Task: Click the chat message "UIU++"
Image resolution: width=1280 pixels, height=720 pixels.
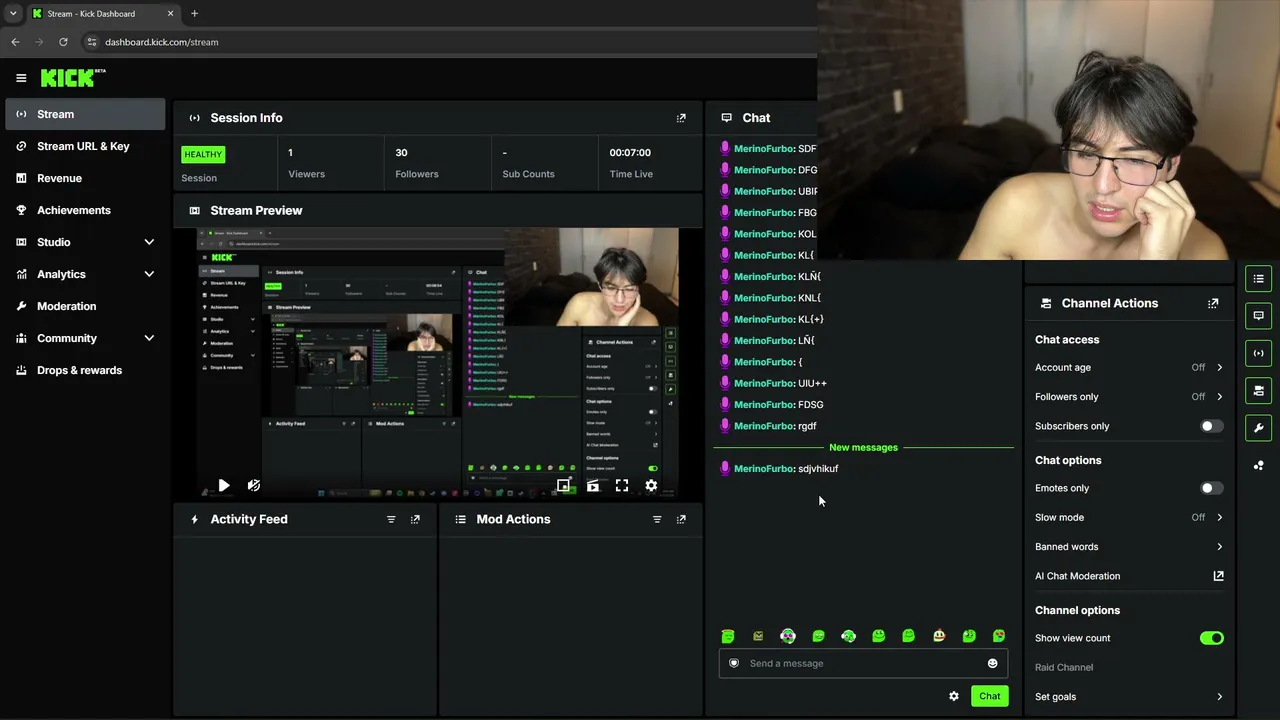Action: 812,383
